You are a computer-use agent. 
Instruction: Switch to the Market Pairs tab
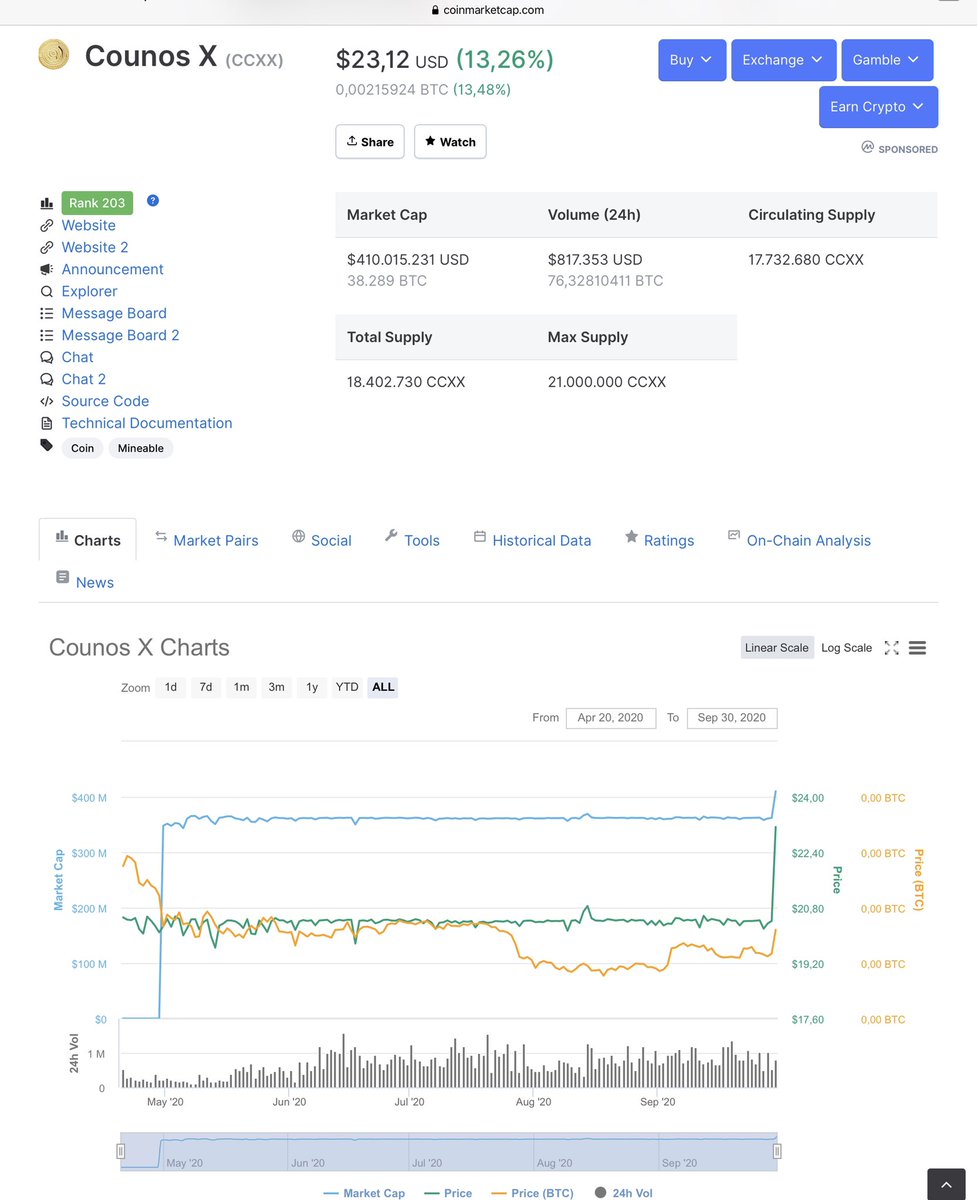pyautogui.click(x=207, y=540)
